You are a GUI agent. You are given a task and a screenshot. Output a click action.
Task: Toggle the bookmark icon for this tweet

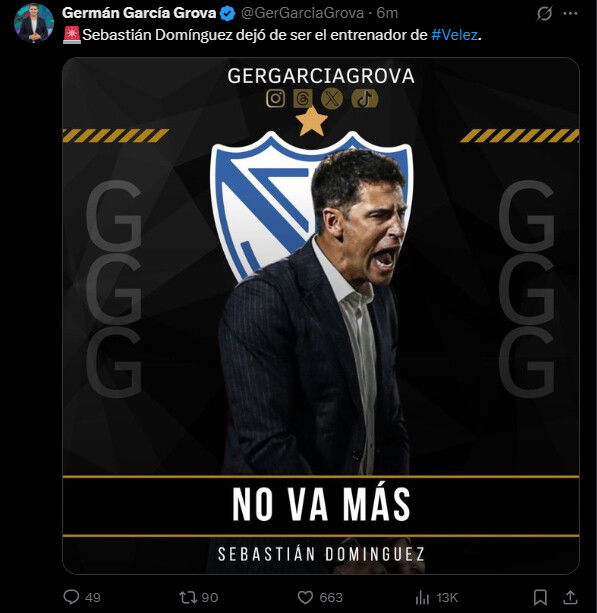coord(540,597)
